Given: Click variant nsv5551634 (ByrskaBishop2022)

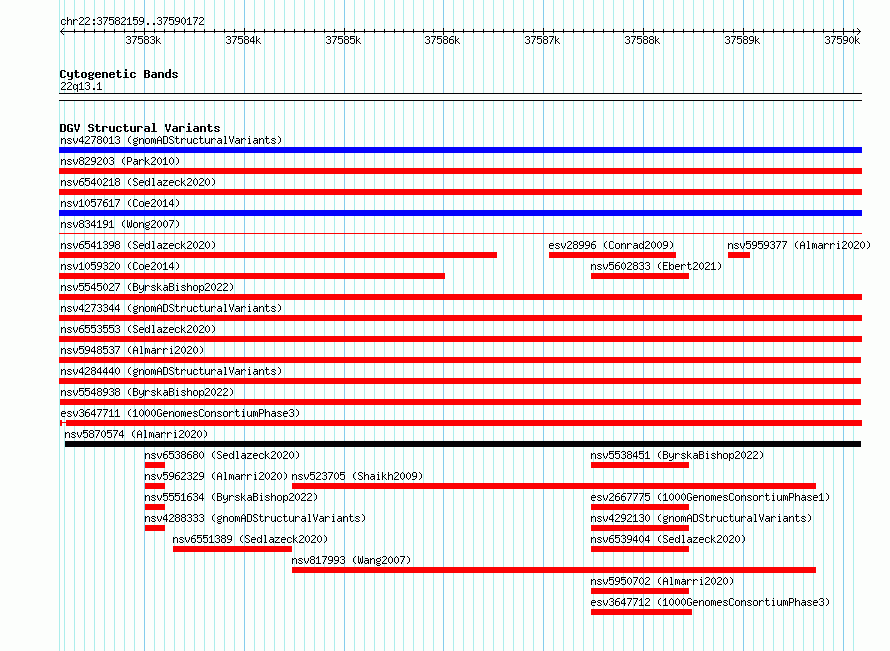Looking at the screenshot, I should (x=231, y=497).
